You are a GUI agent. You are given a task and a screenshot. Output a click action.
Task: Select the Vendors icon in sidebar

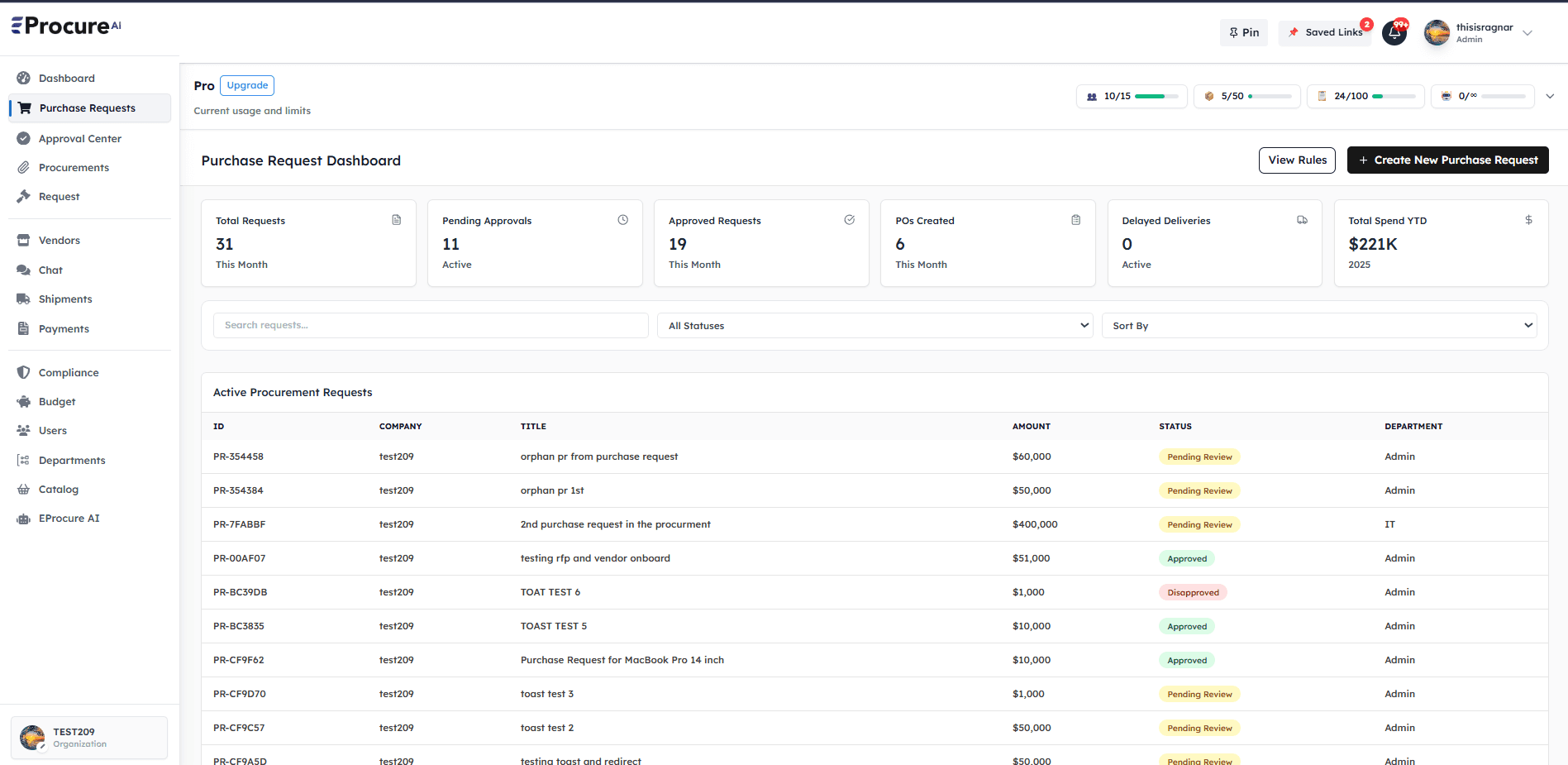pos(24,240)
